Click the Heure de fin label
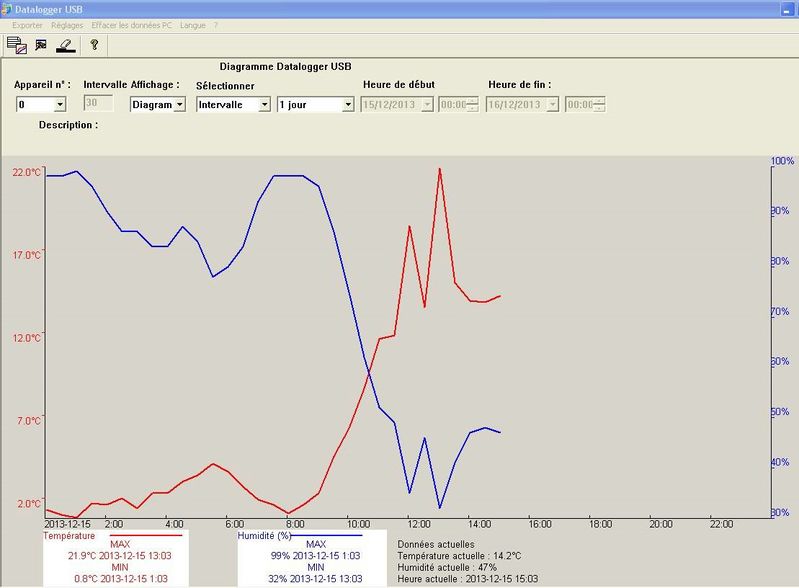 click(520, 85)
